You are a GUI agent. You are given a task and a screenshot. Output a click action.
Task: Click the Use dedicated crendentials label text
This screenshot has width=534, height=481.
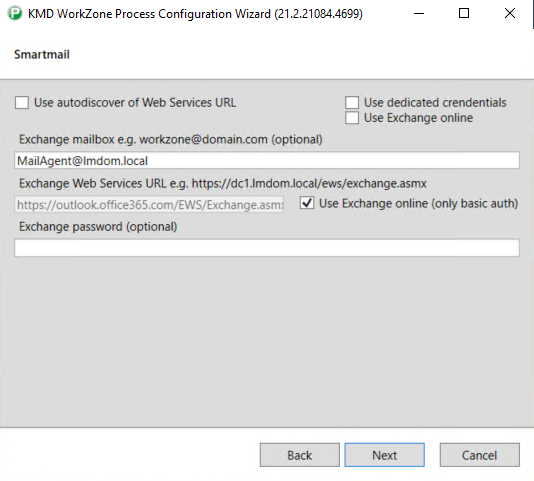click(x=435, y=102)
